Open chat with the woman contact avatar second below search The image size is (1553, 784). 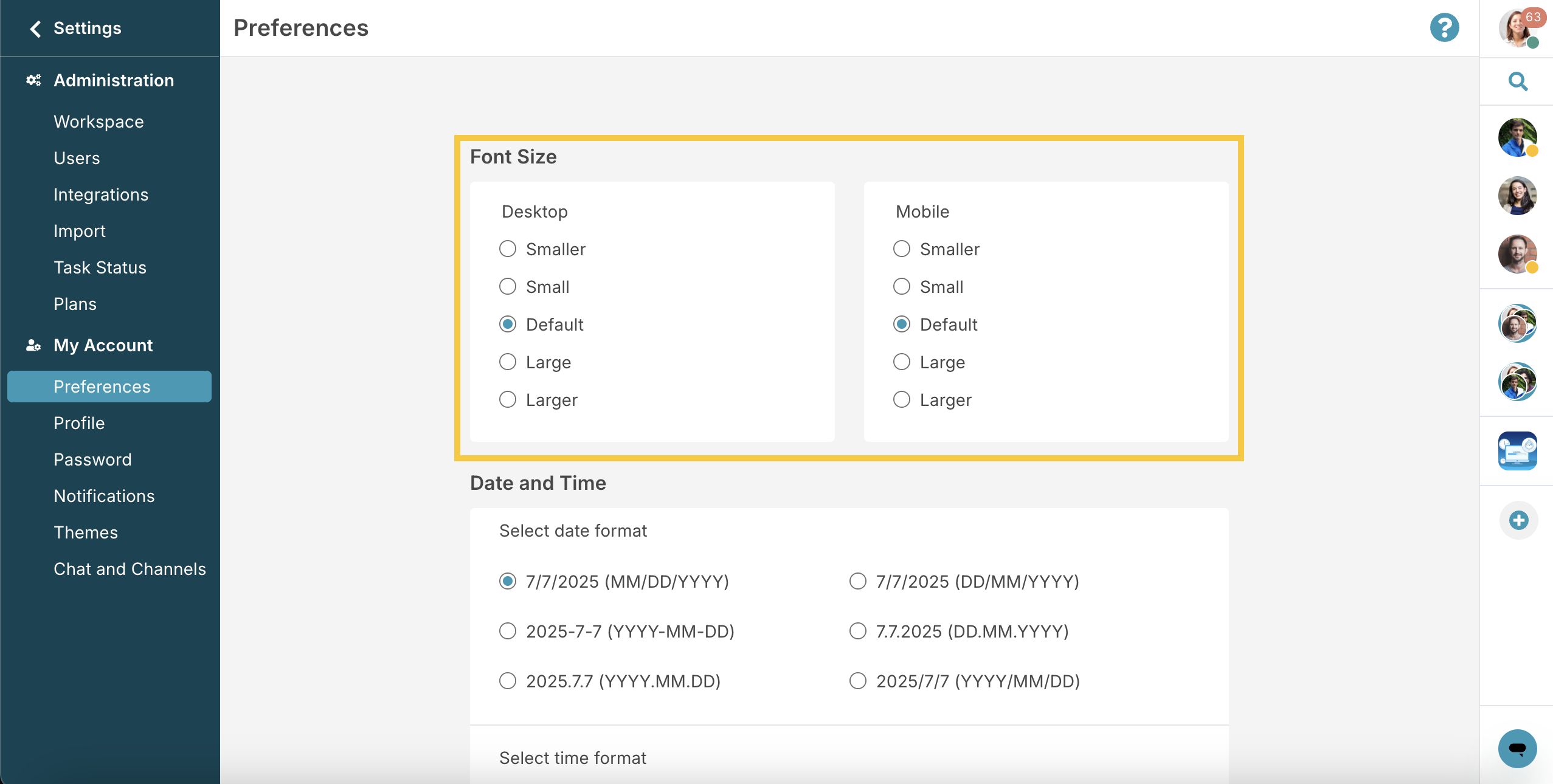click(x=1518, y=196)
